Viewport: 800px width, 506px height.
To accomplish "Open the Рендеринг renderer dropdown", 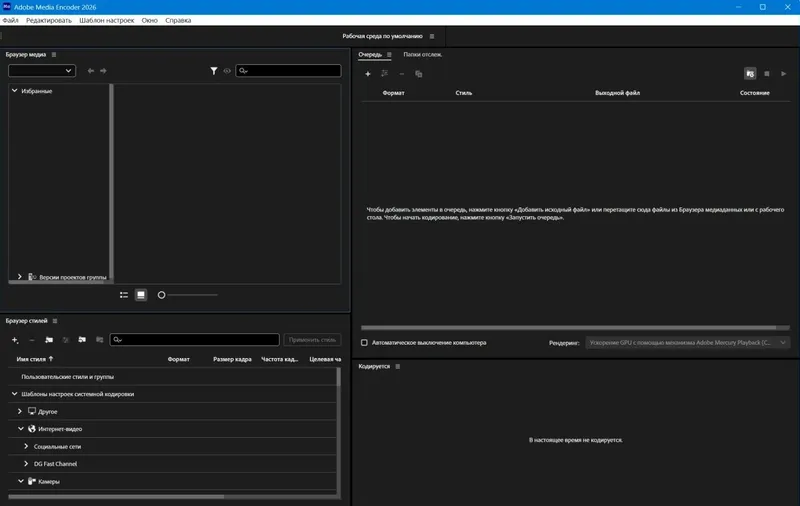I will pyautogui.click(x=688, y=343).
